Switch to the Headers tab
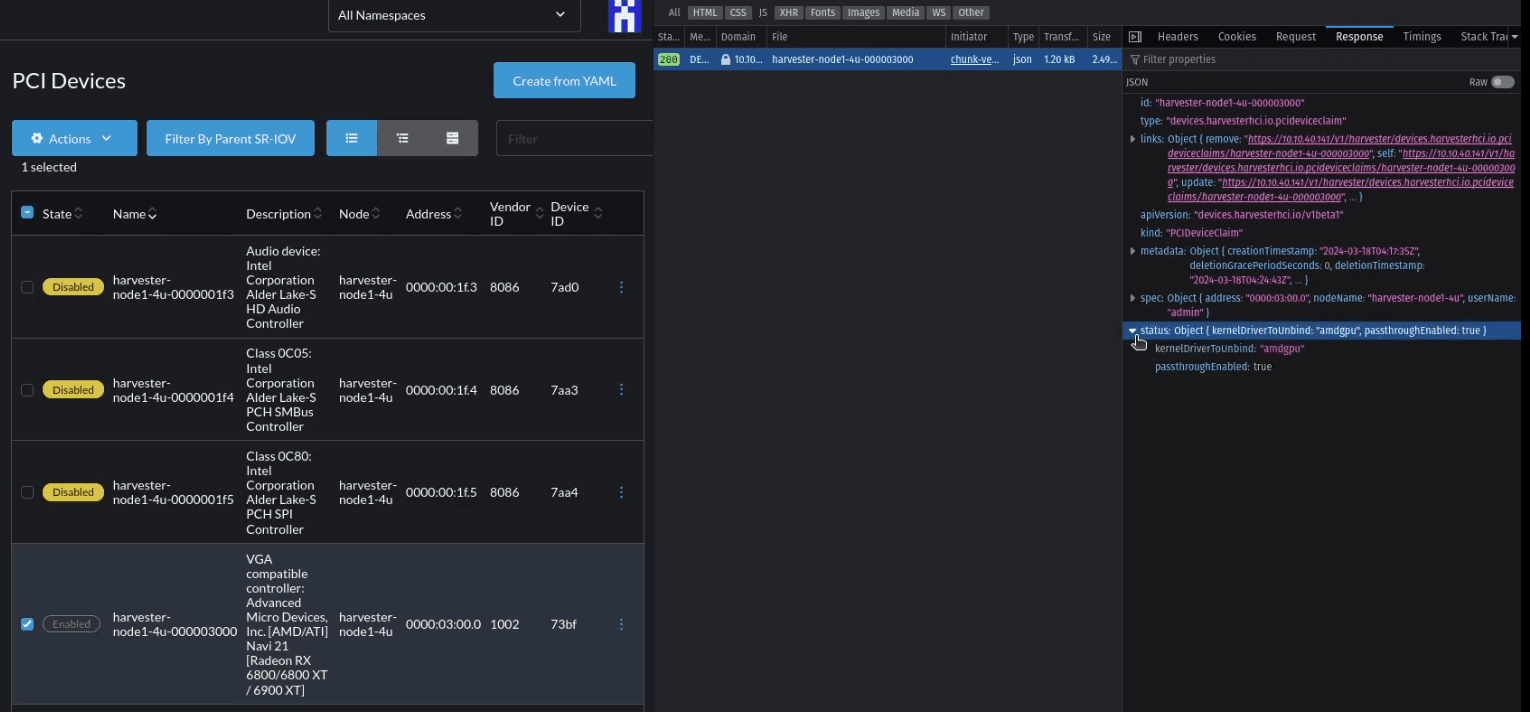Screen dimensions: 1530x712 pyautogui.click(x=1177, y=36)
